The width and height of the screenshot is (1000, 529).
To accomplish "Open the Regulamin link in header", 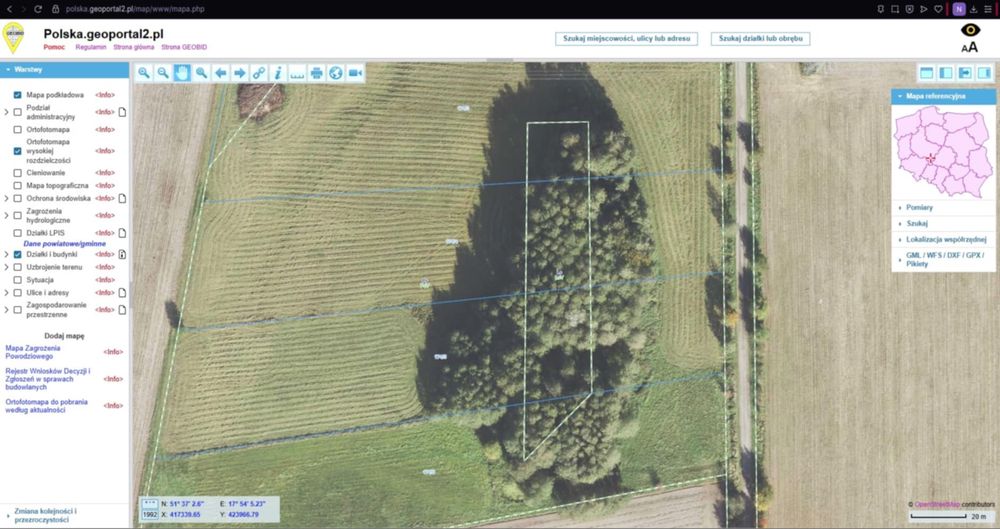I will (91, 47).
